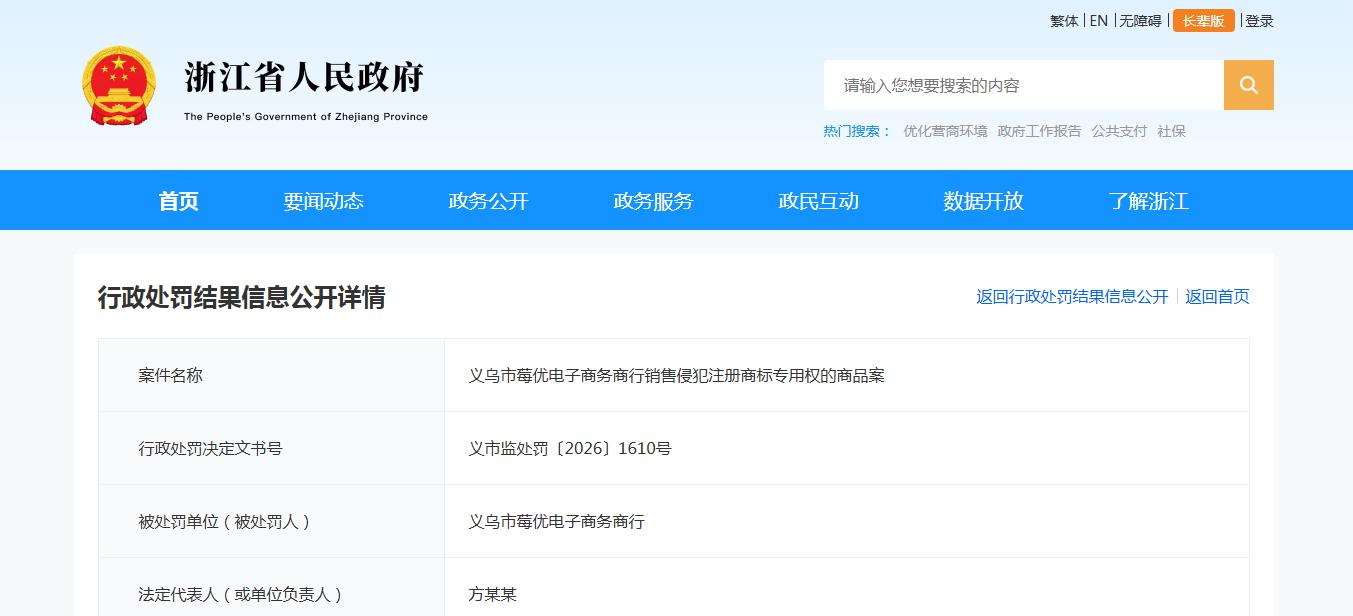1353x616 pixels.
Task: Switch to traditional Chinese via 繁体
Action: [x=1064, y=21]
